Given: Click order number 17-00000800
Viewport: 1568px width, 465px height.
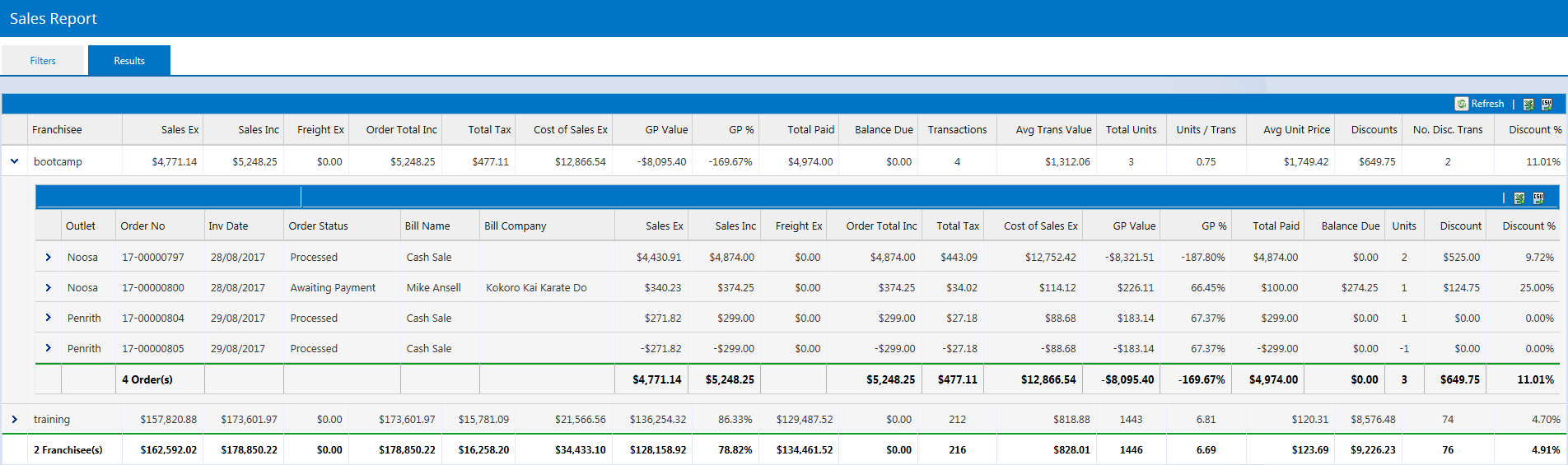Looking at the screenshot, I should pyautogui.click(x=153, y=287).
